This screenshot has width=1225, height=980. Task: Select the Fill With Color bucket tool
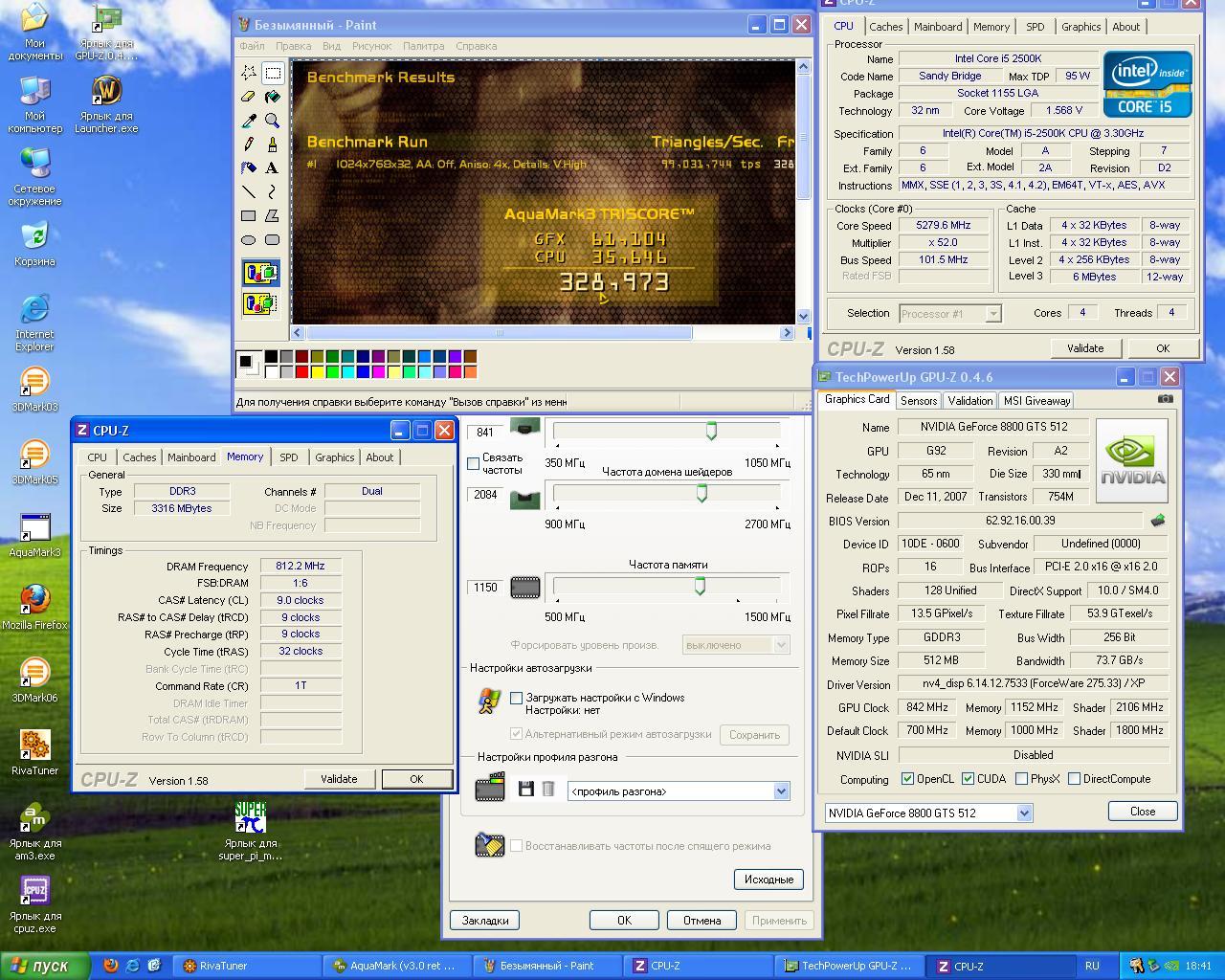[x=272, y=97]
